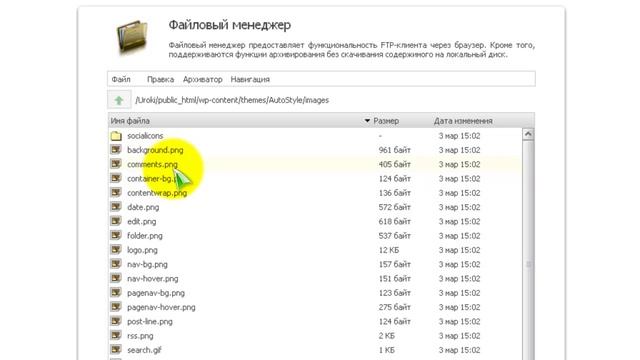Click the rss.png image icon
640x360 pixels.
pyautogui.click(x=116, y=336)
